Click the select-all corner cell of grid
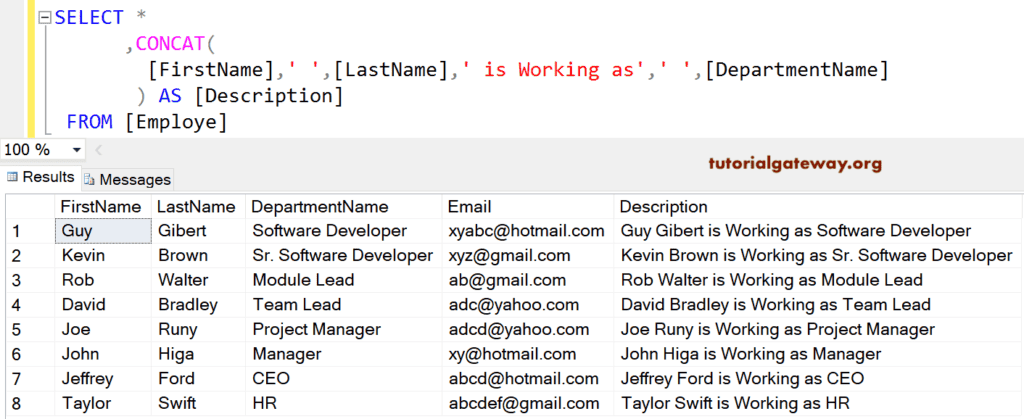Screen dimensions: 1024x419 pyautogui.click(x=28, y=207)
